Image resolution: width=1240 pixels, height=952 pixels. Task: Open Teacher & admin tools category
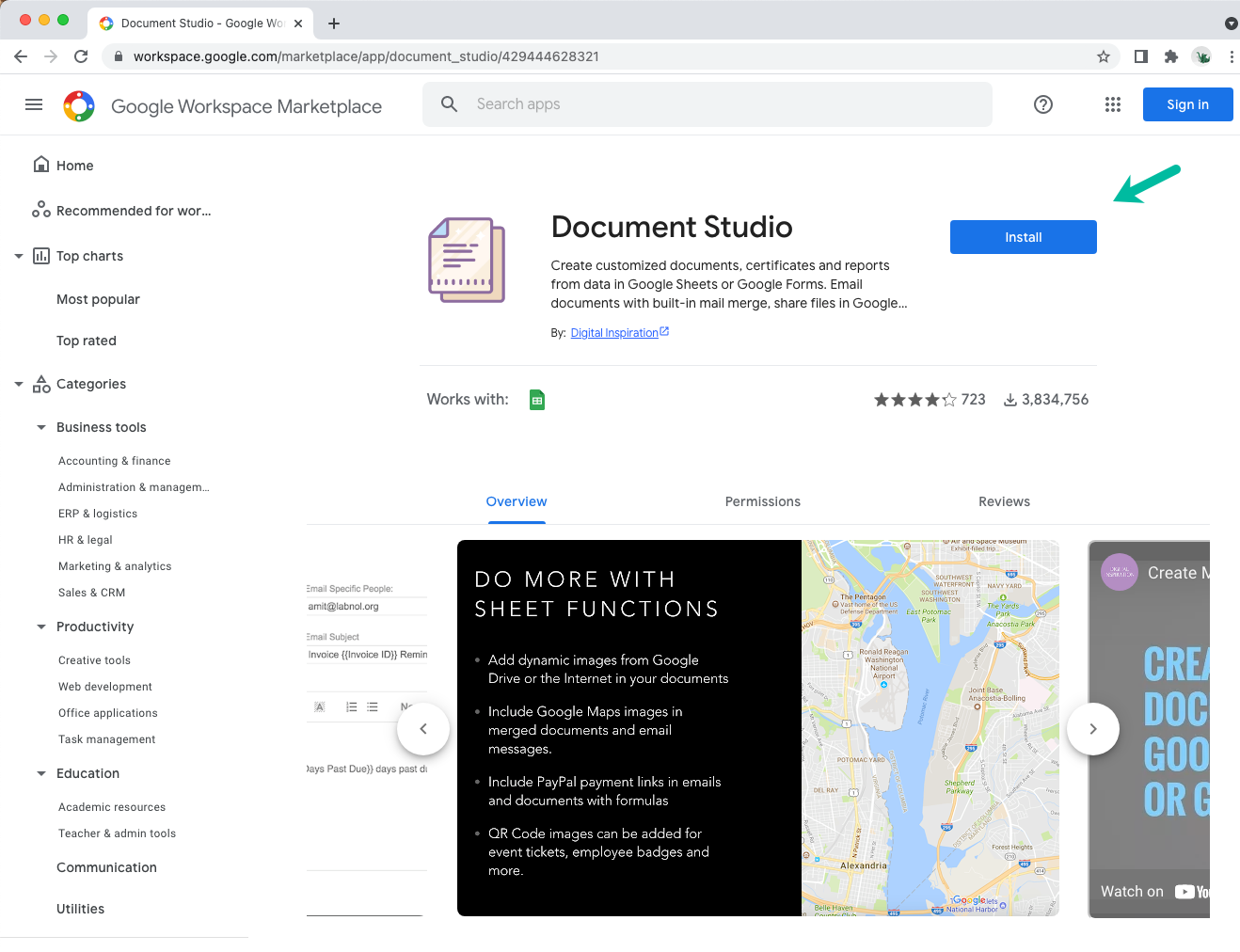118,833
